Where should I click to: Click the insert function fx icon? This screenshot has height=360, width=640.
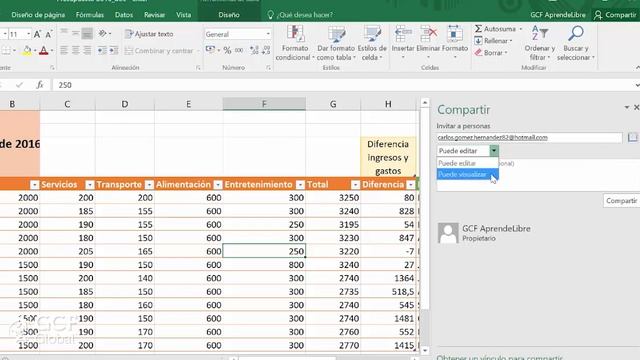[x=40, y=85]
